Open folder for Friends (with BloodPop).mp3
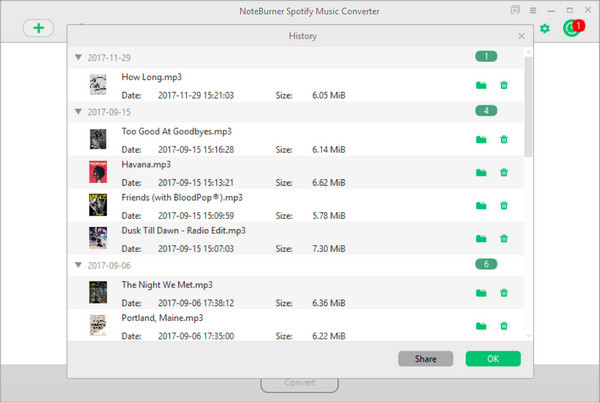Viewport: 600px width, 402px height. (481, 206)
